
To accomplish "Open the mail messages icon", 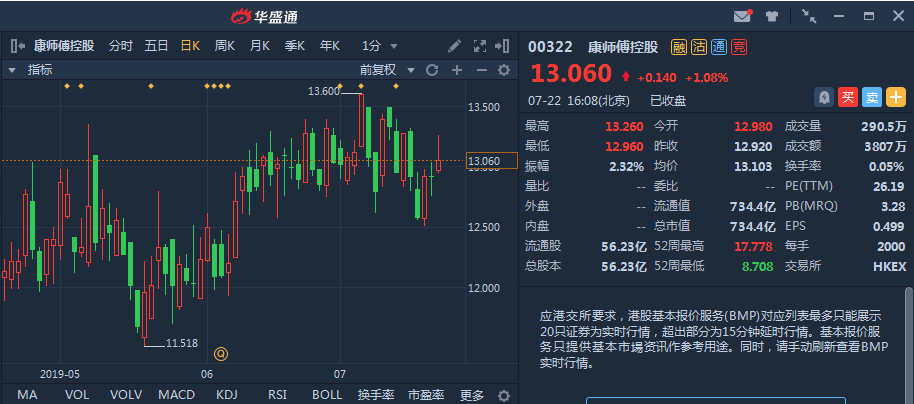I will 743,16.
